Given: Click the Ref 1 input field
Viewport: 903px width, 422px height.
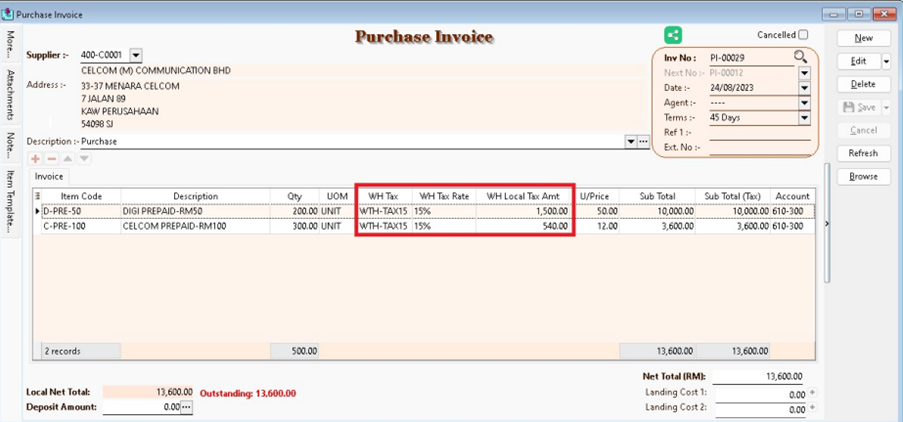Looking at the screenshot, I should (757, 132).
